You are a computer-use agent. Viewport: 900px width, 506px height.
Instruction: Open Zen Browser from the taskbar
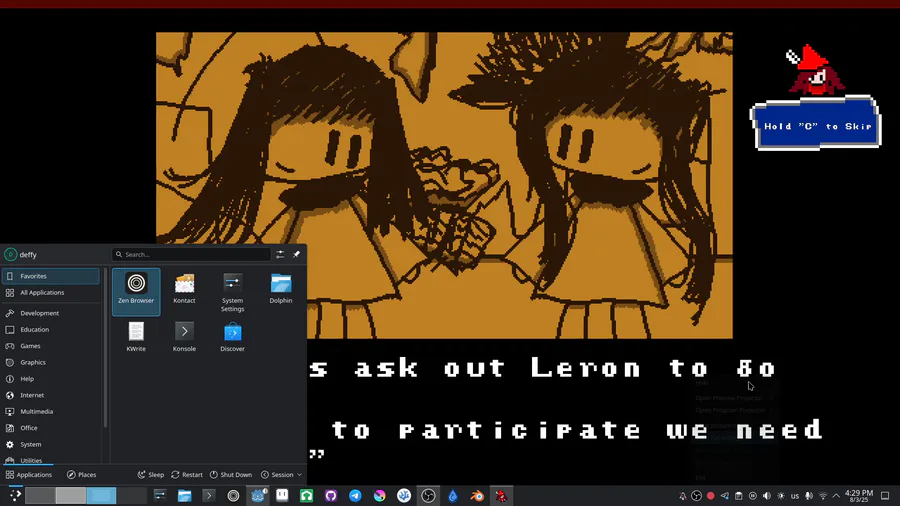coord(233,496)
